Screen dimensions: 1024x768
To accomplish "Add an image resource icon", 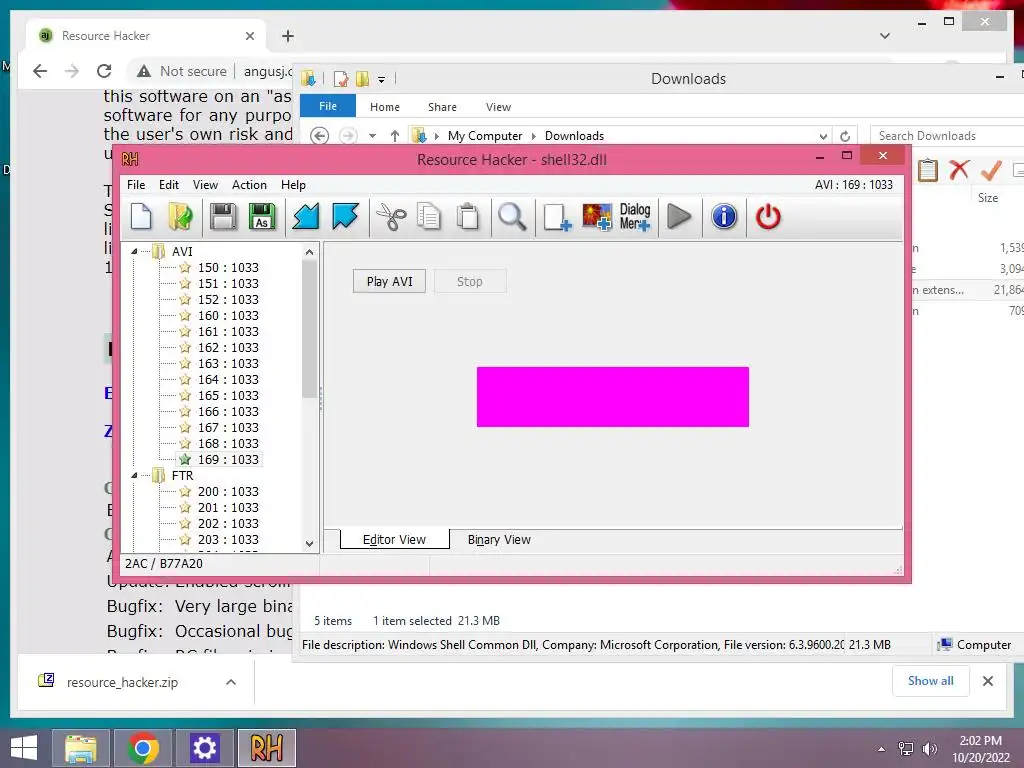I will coord(597,217).
